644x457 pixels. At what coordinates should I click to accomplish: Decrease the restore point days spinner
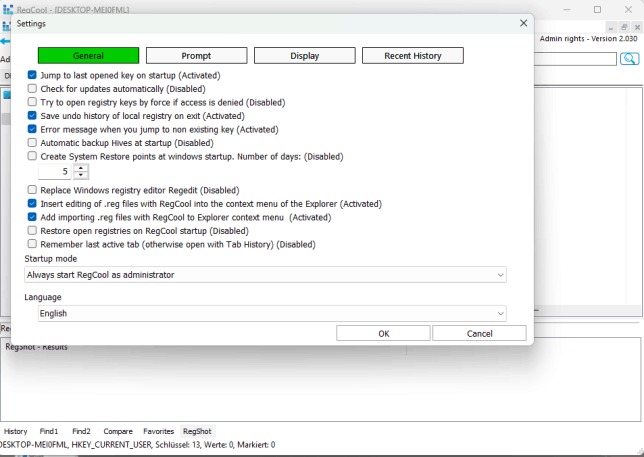click(80, 176)
